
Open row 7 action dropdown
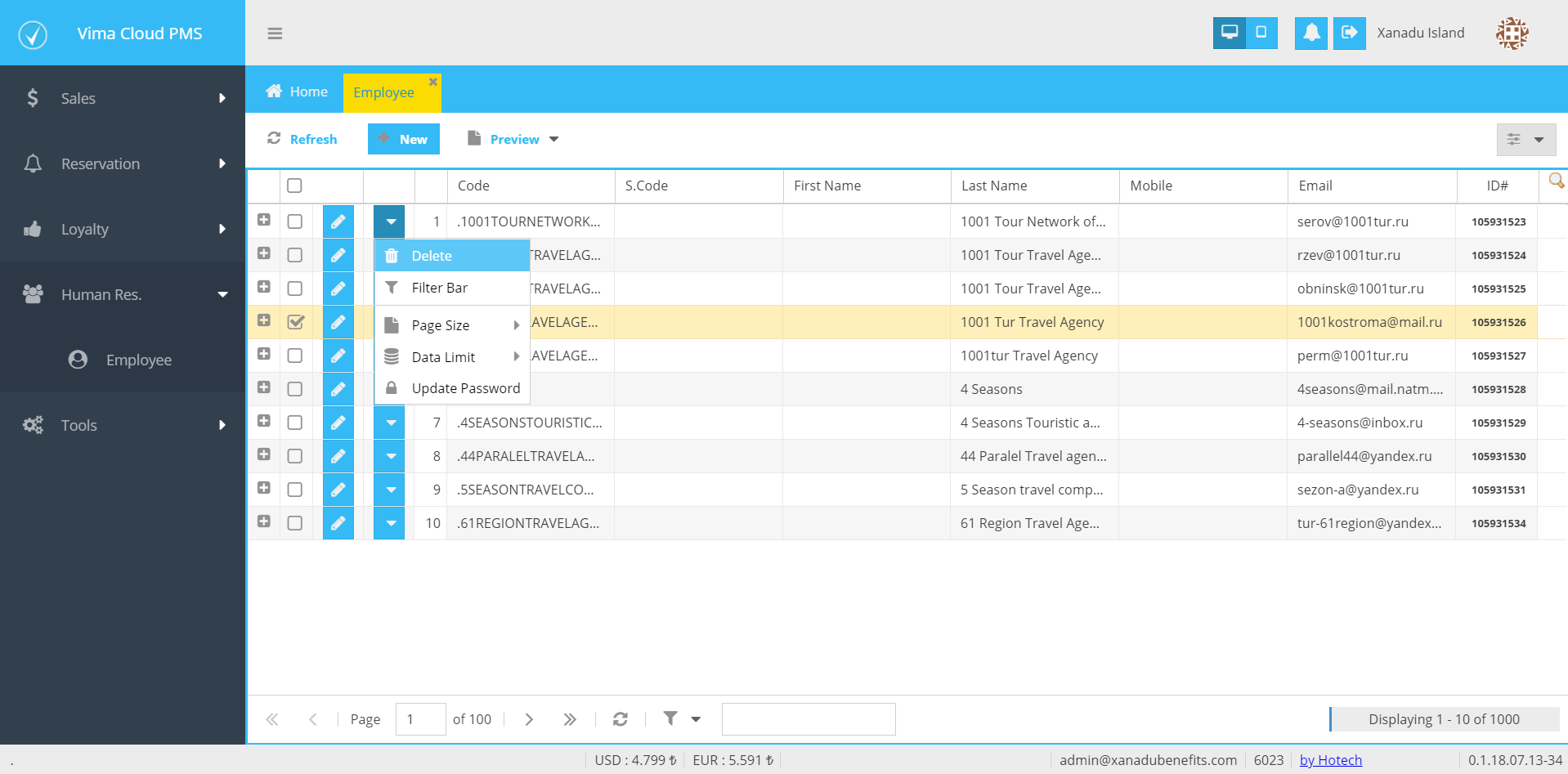(390, 423)
